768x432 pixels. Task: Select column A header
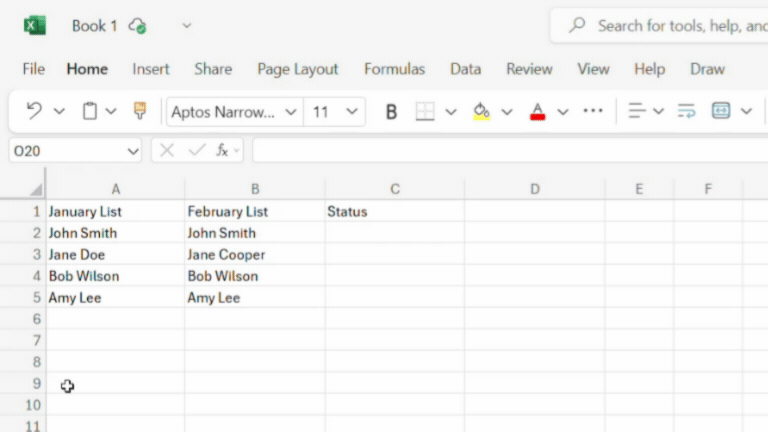point(116,189)
